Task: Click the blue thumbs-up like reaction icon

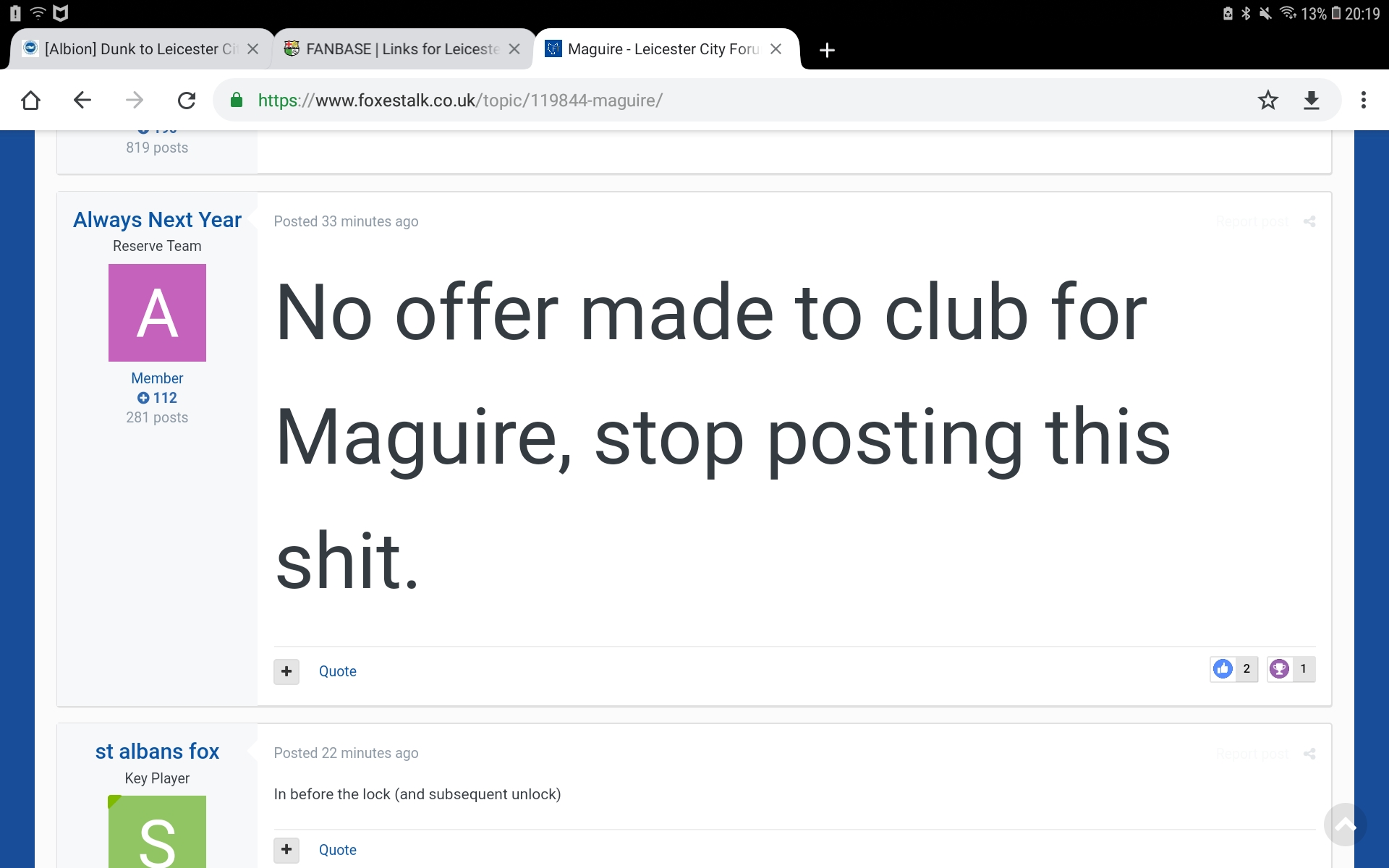Action: [x=1223, y=669]
